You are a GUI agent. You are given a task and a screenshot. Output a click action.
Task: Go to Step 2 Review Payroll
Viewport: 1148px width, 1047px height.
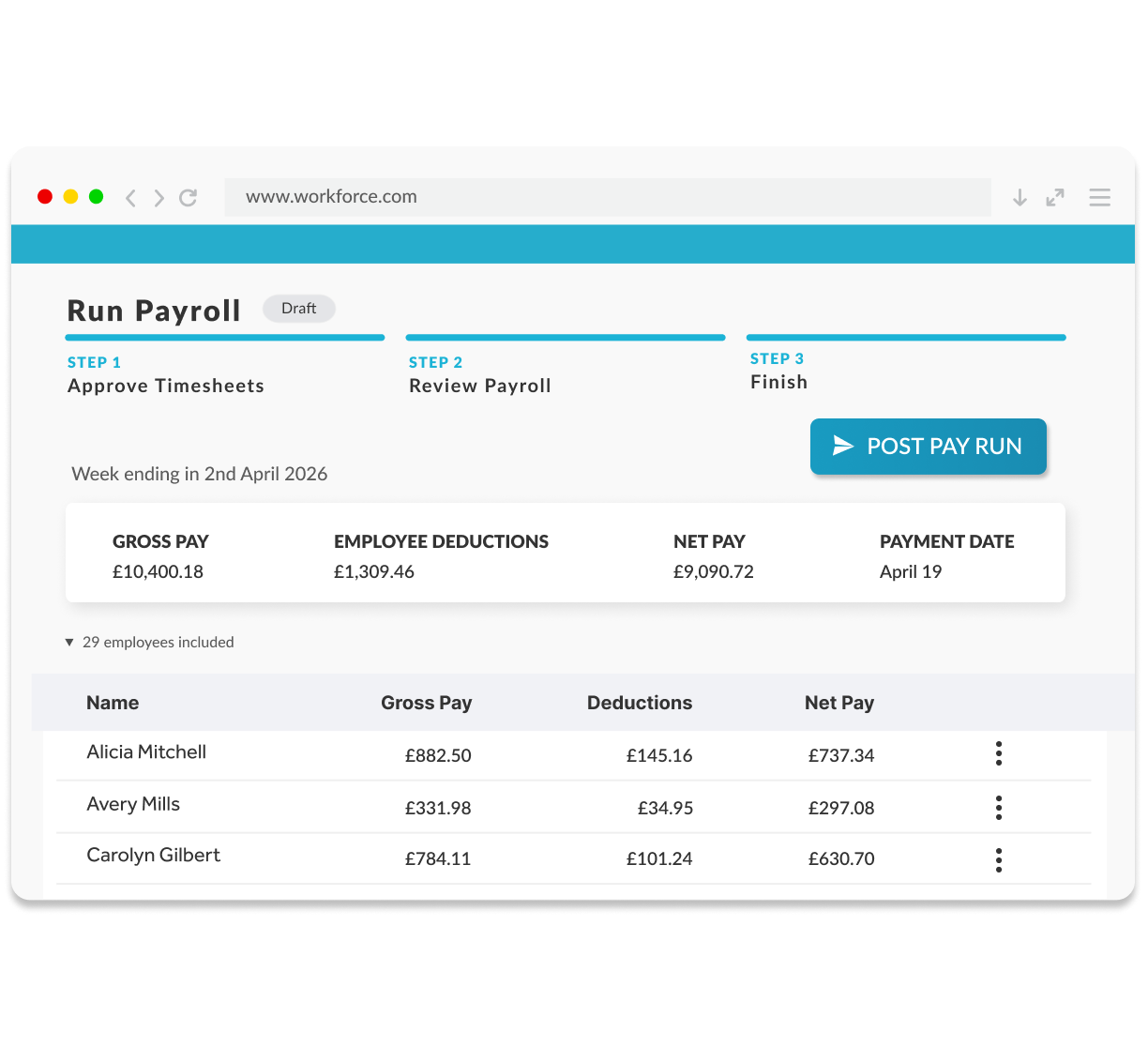click(x=480, y=386)
